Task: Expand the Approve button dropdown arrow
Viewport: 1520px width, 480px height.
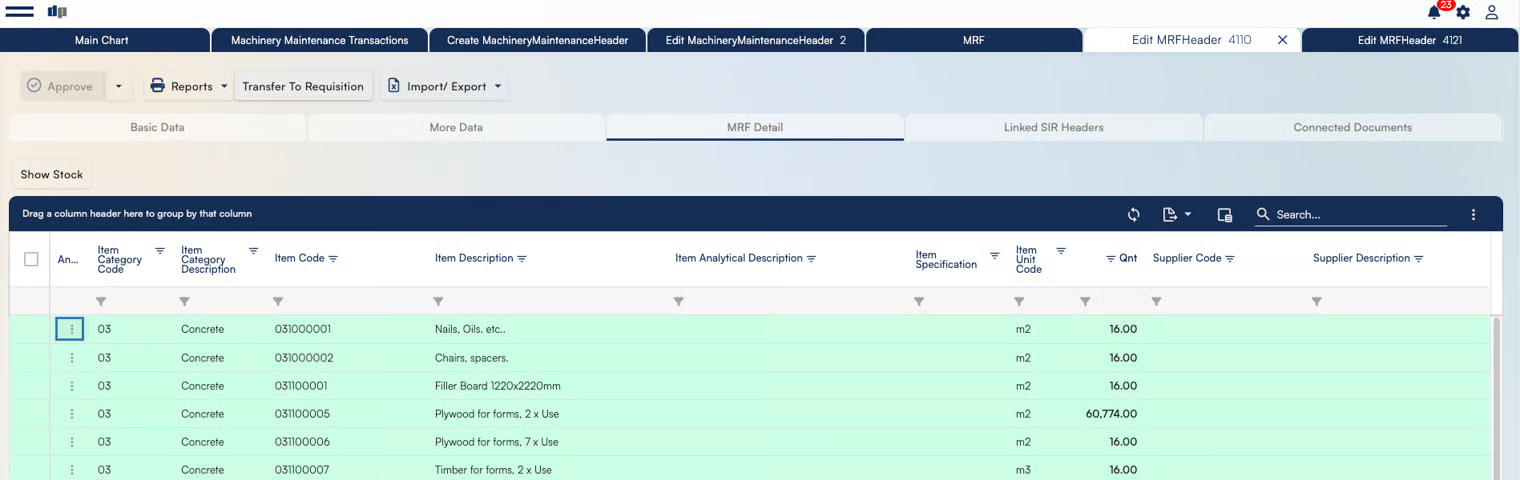Action: click(118, 87)
